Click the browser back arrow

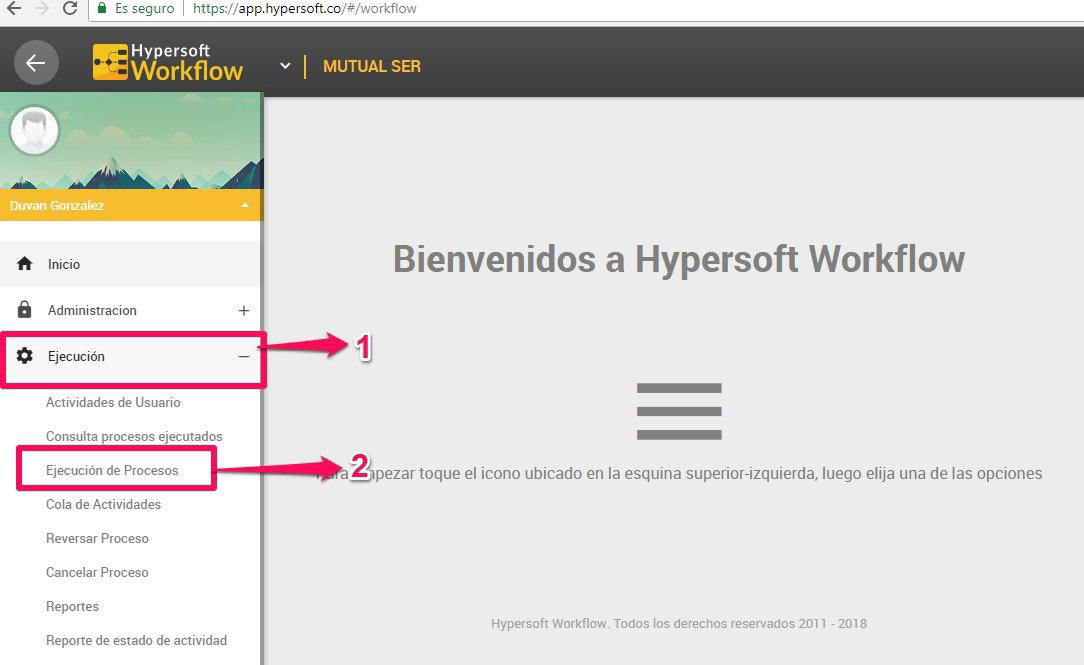(x=13, y=8)
